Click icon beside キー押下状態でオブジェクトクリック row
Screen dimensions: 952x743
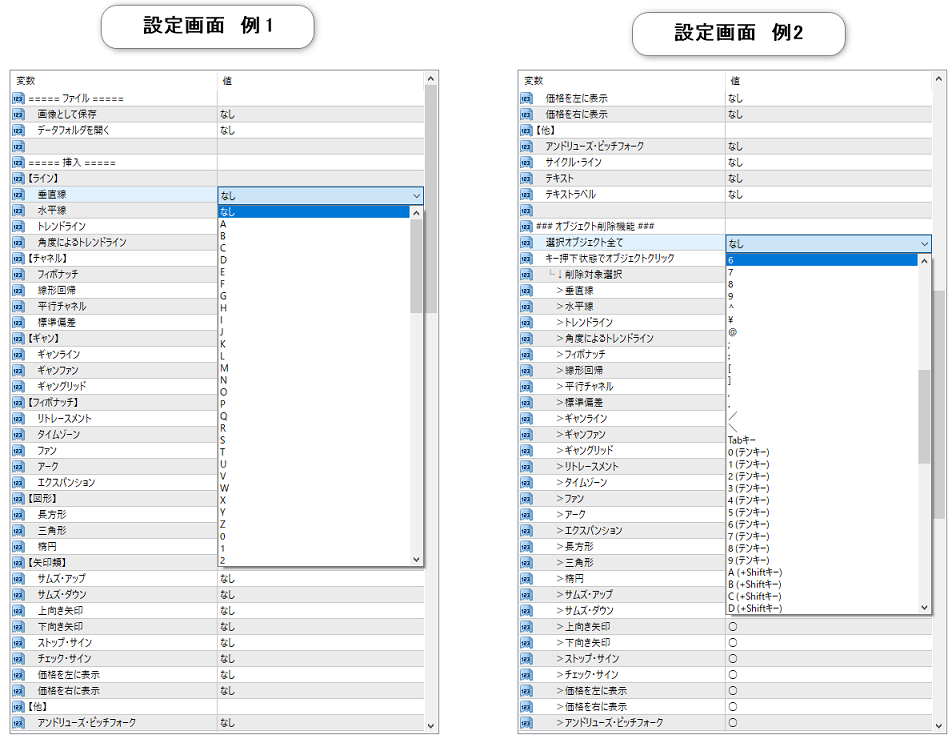(526, 259)
